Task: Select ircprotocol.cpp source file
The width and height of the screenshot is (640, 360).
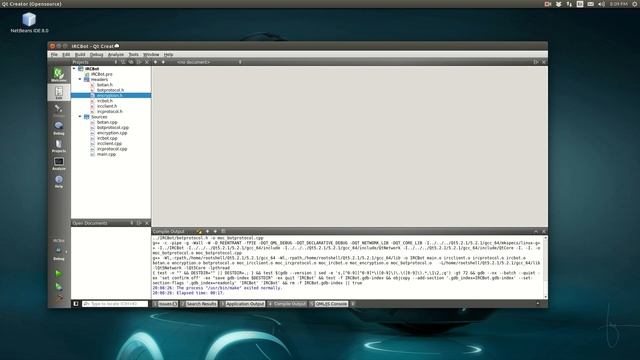Action: [112, 149]
